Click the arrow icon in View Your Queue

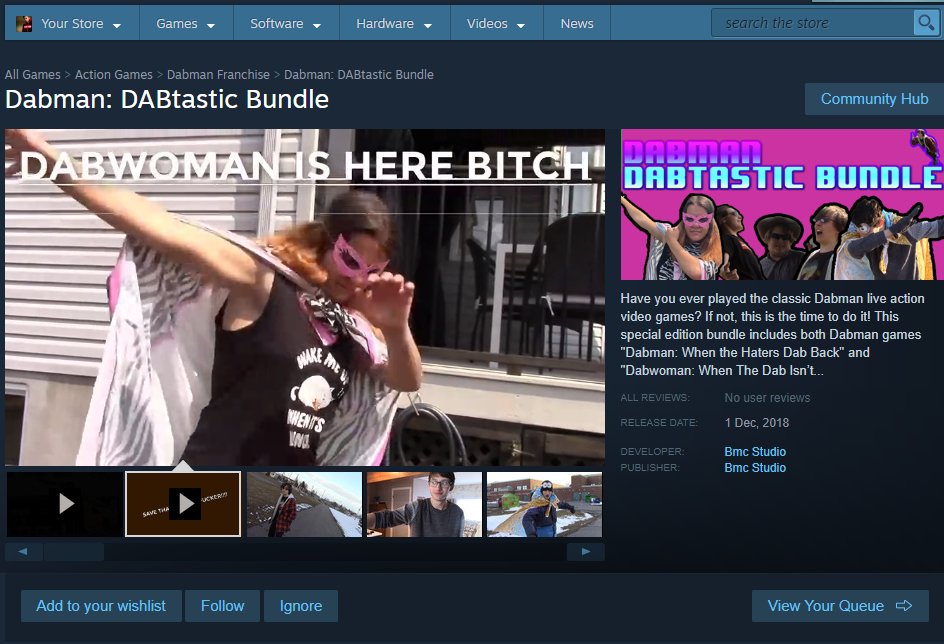pos(904,605)
